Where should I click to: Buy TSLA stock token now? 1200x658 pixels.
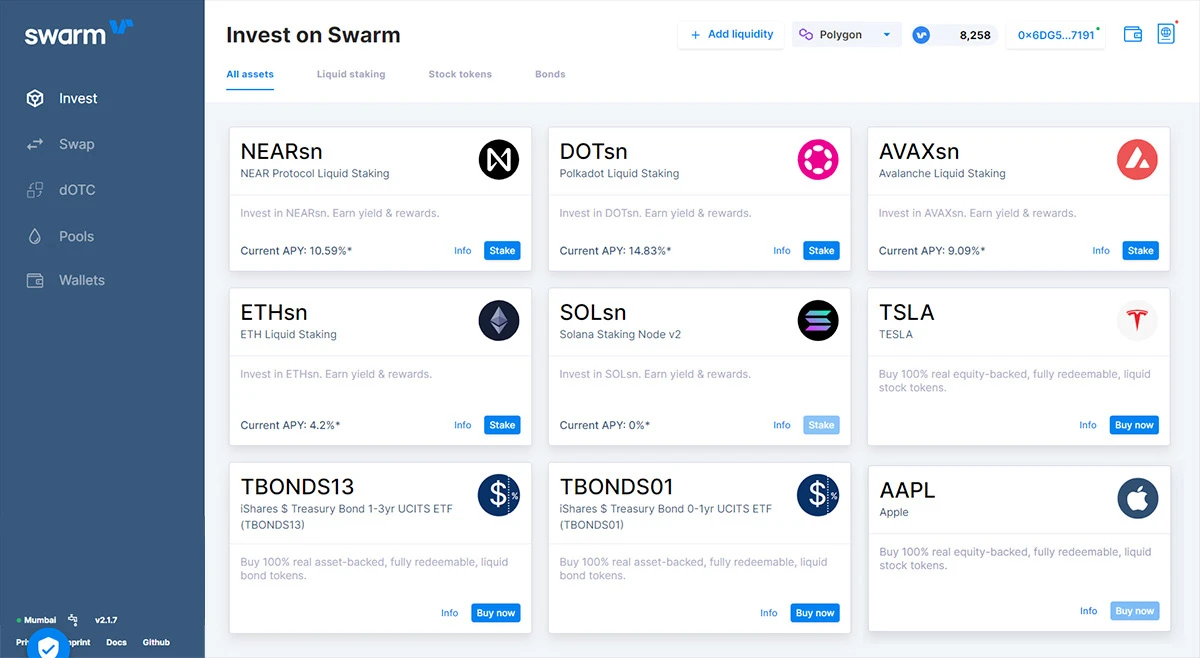click(1134, 425)
